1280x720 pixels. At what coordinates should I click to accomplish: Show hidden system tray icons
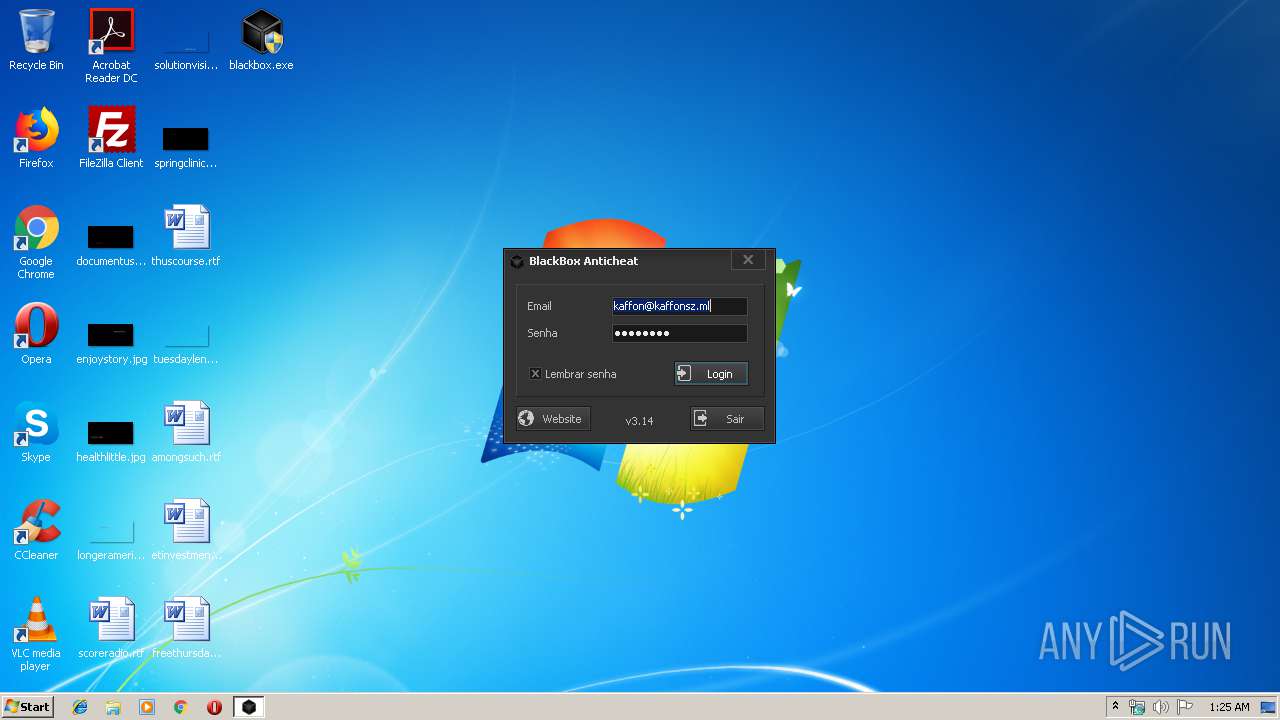point(1115,707)
